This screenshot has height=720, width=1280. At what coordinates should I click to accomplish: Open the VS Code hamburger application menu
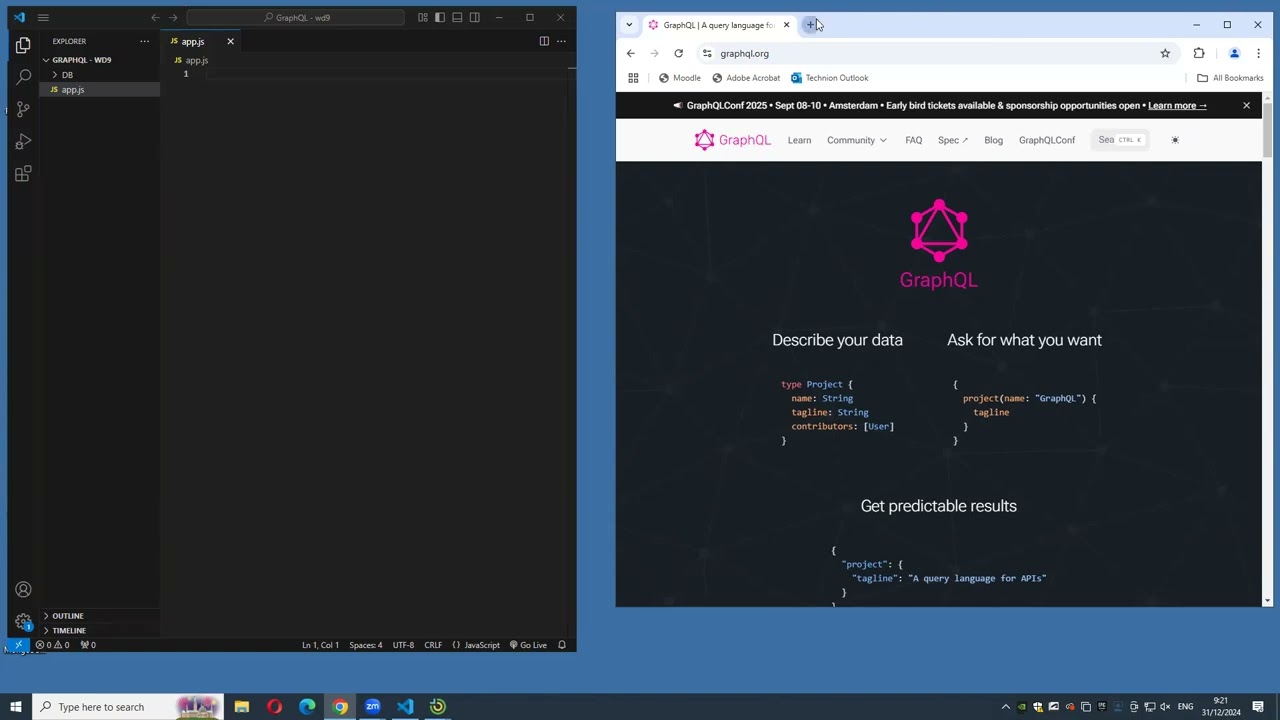click(x=43, y=17)
